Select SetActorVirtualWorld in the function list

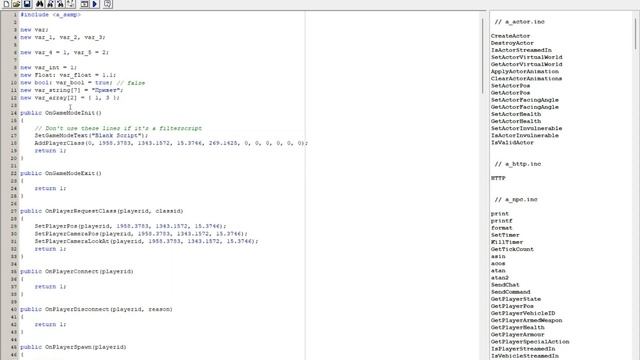click(526, 57)
